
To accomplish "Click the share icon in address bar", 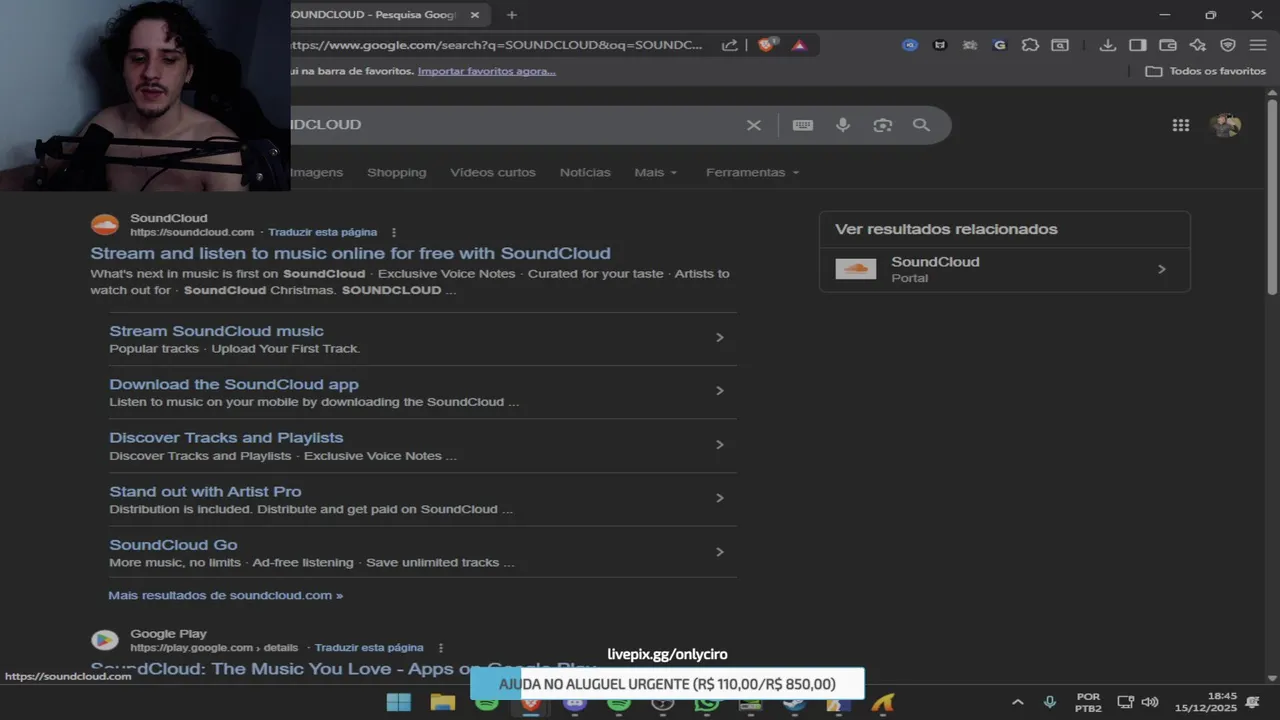I will pos(730,45).
